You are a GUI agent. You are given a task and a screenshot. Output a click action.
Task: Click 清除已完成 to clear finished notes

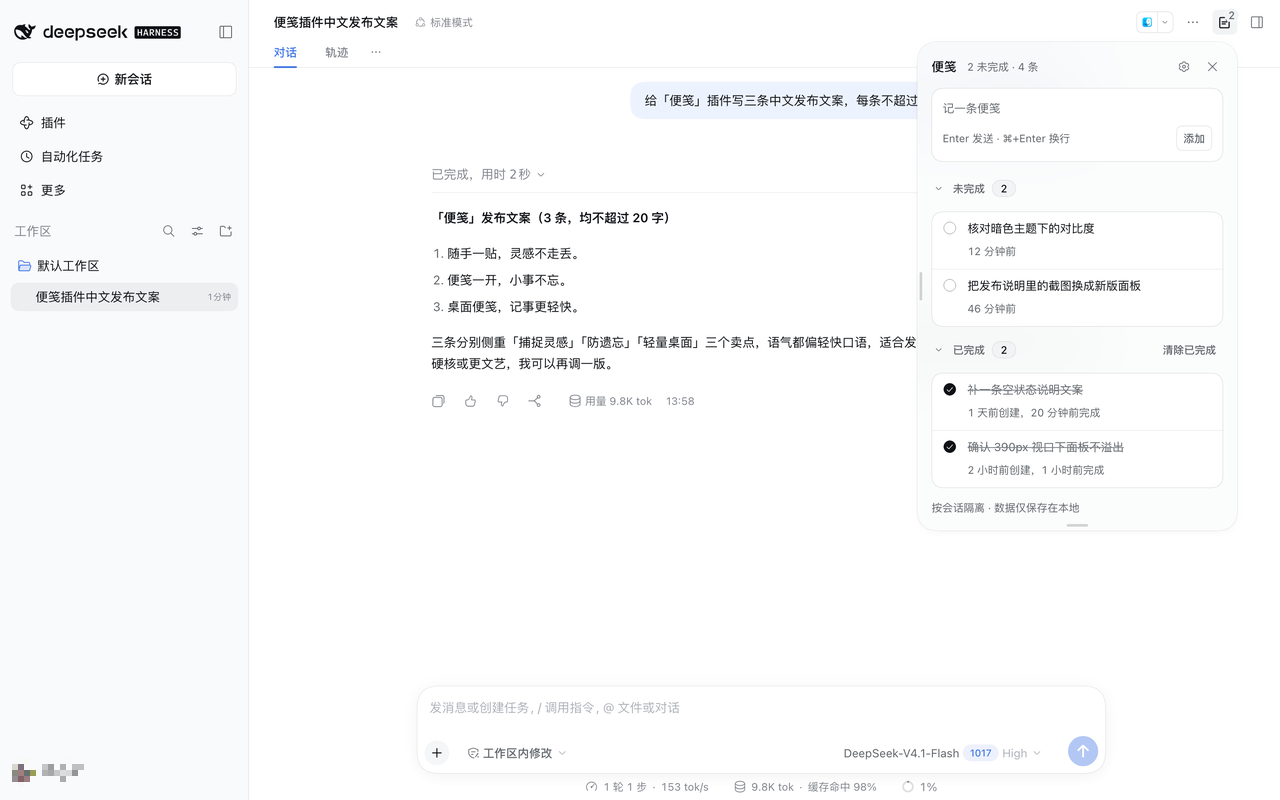1189,350
